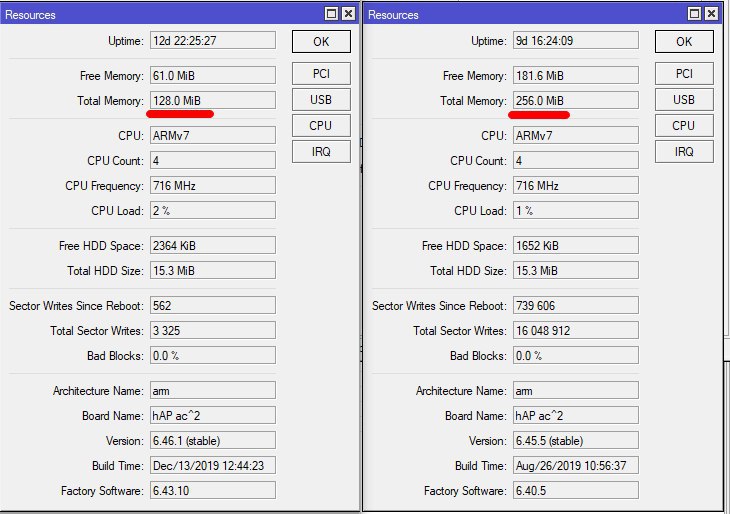Click Total HDD Size field in left window
Image resolution: width=730 pixels, height=514 pixels.
point(213,271)
